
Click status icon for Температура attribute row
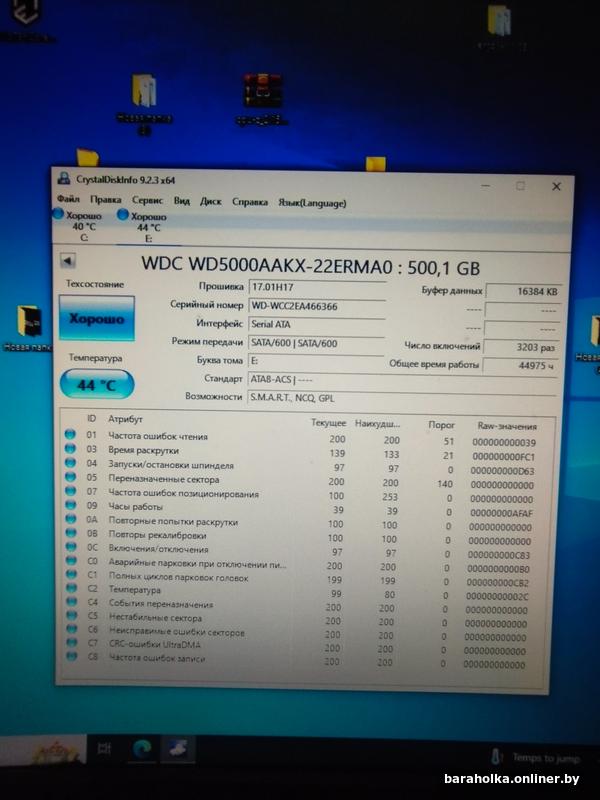(71, 588)
